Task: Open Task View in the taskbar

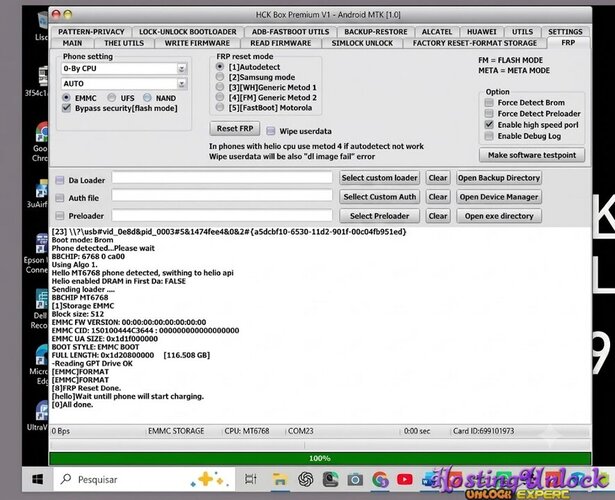Action: [251, 479]
